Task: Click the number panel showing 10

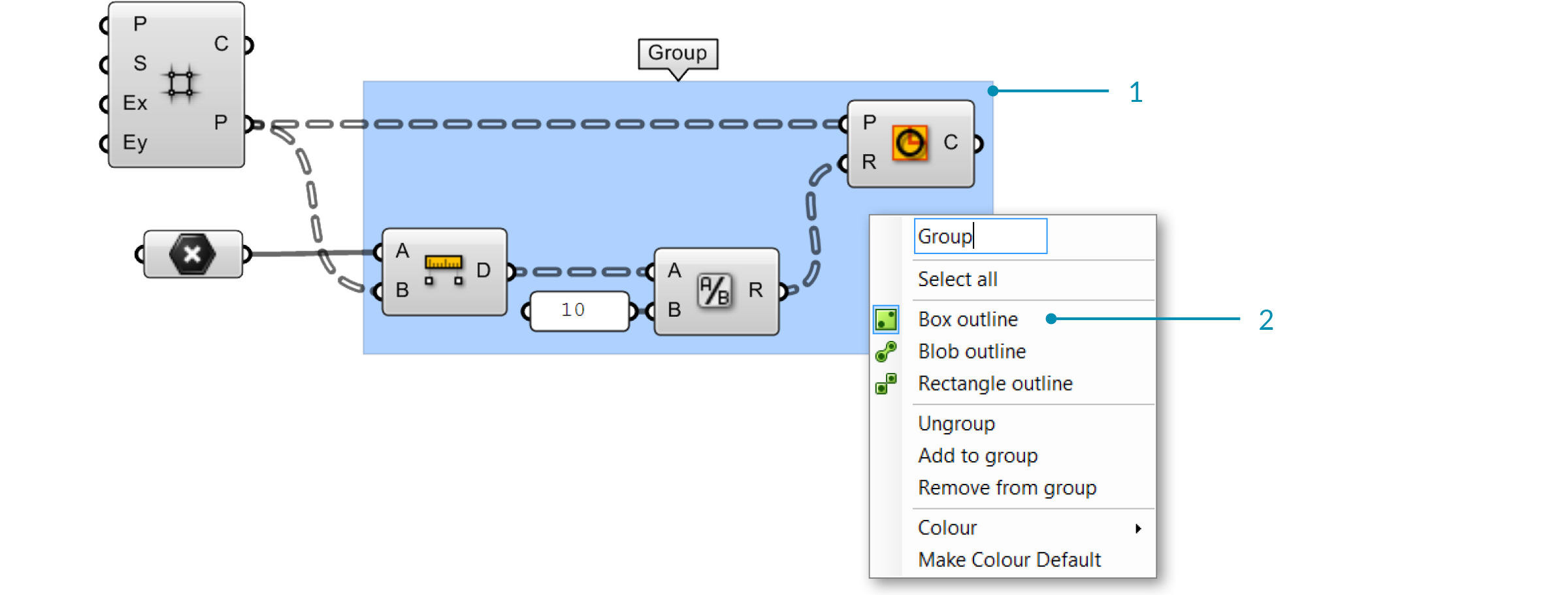Action: 578,310
